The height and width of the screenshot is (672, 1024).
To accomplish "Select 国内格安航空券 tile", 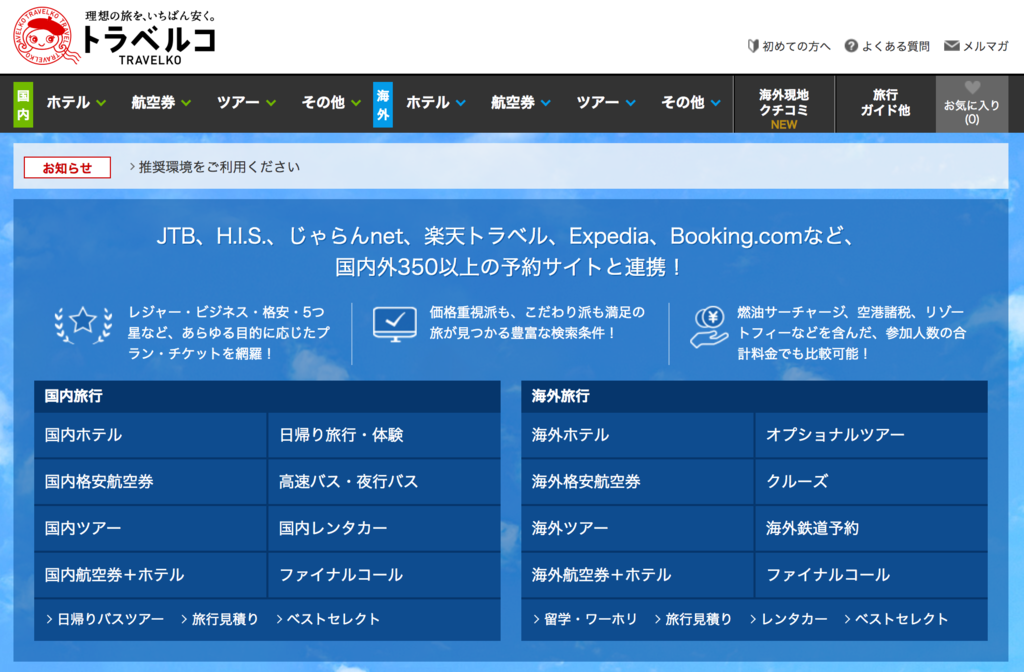I will tap(150, 482).
